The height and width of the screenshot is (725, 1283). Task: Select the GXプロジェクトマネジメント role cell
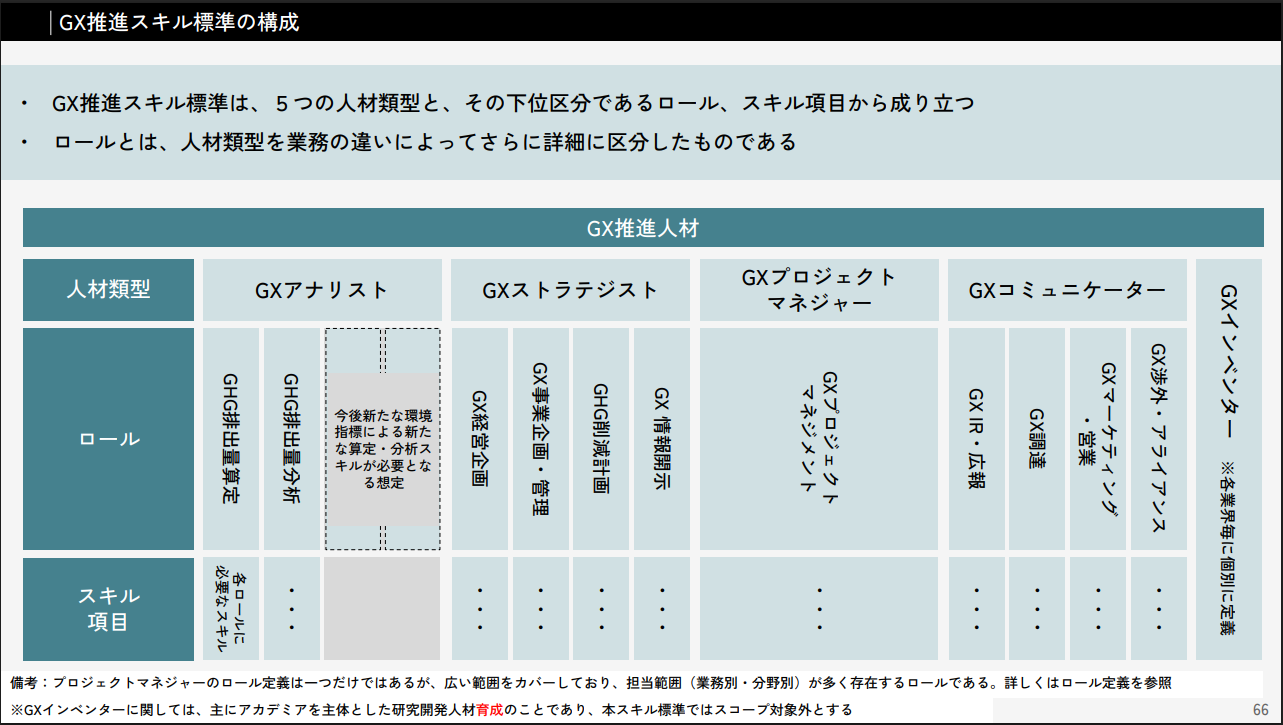tap(819, 439)
